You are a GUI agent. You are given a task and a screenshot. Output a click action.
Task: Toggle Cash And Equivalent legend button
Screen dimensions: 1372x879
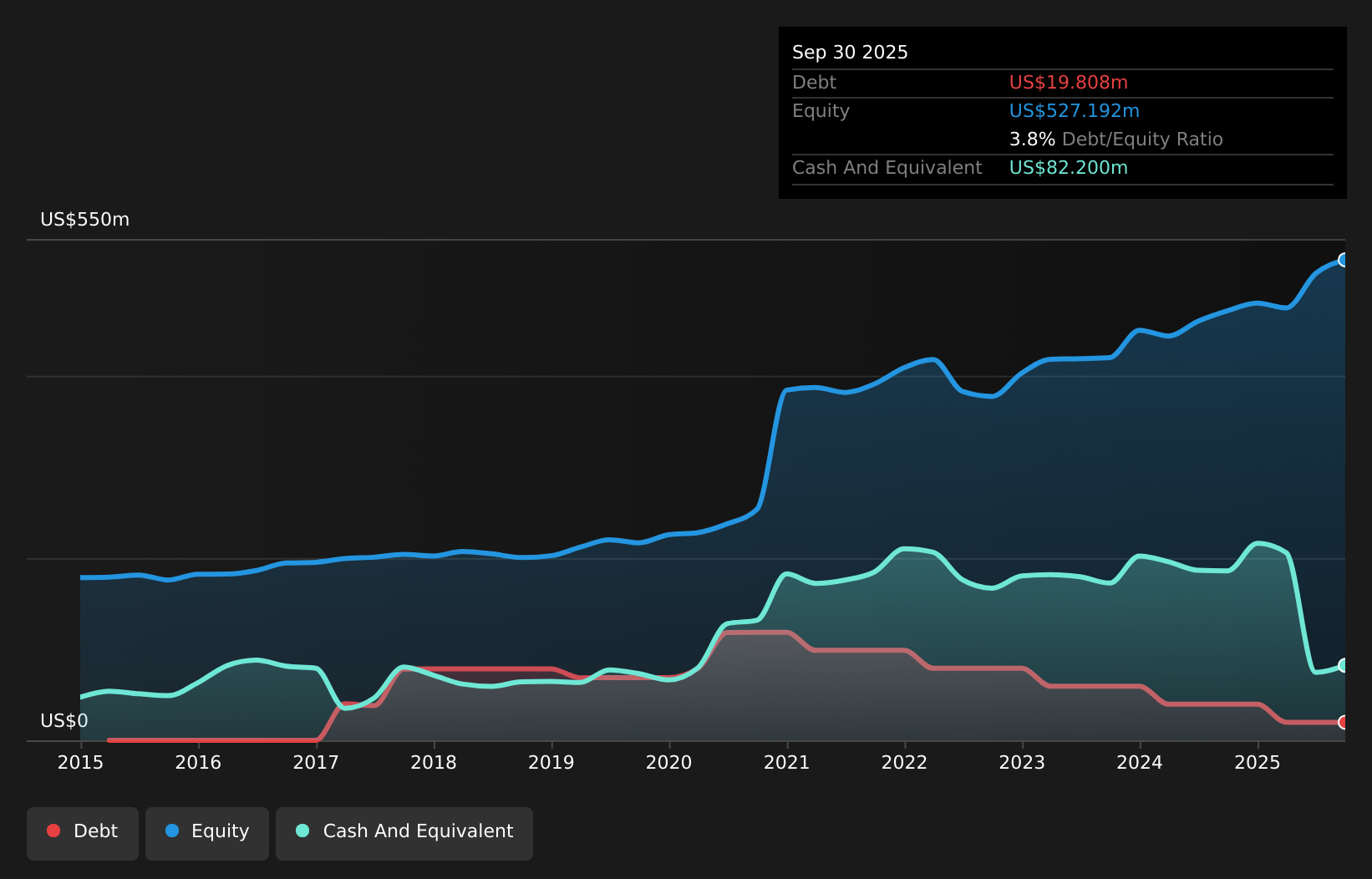click(404, 833)
